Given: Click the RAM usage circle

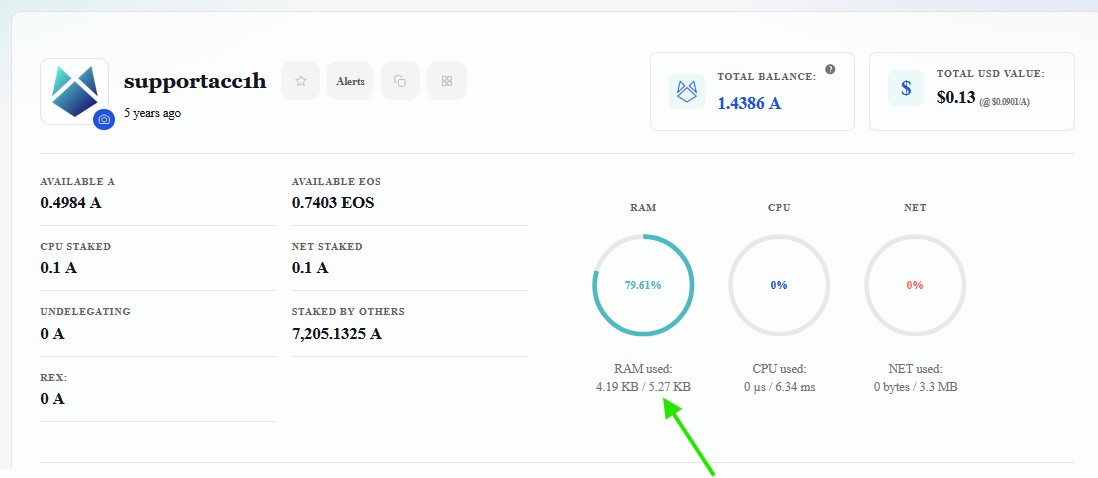Looking at the screenshot, I should pos(643,285).
